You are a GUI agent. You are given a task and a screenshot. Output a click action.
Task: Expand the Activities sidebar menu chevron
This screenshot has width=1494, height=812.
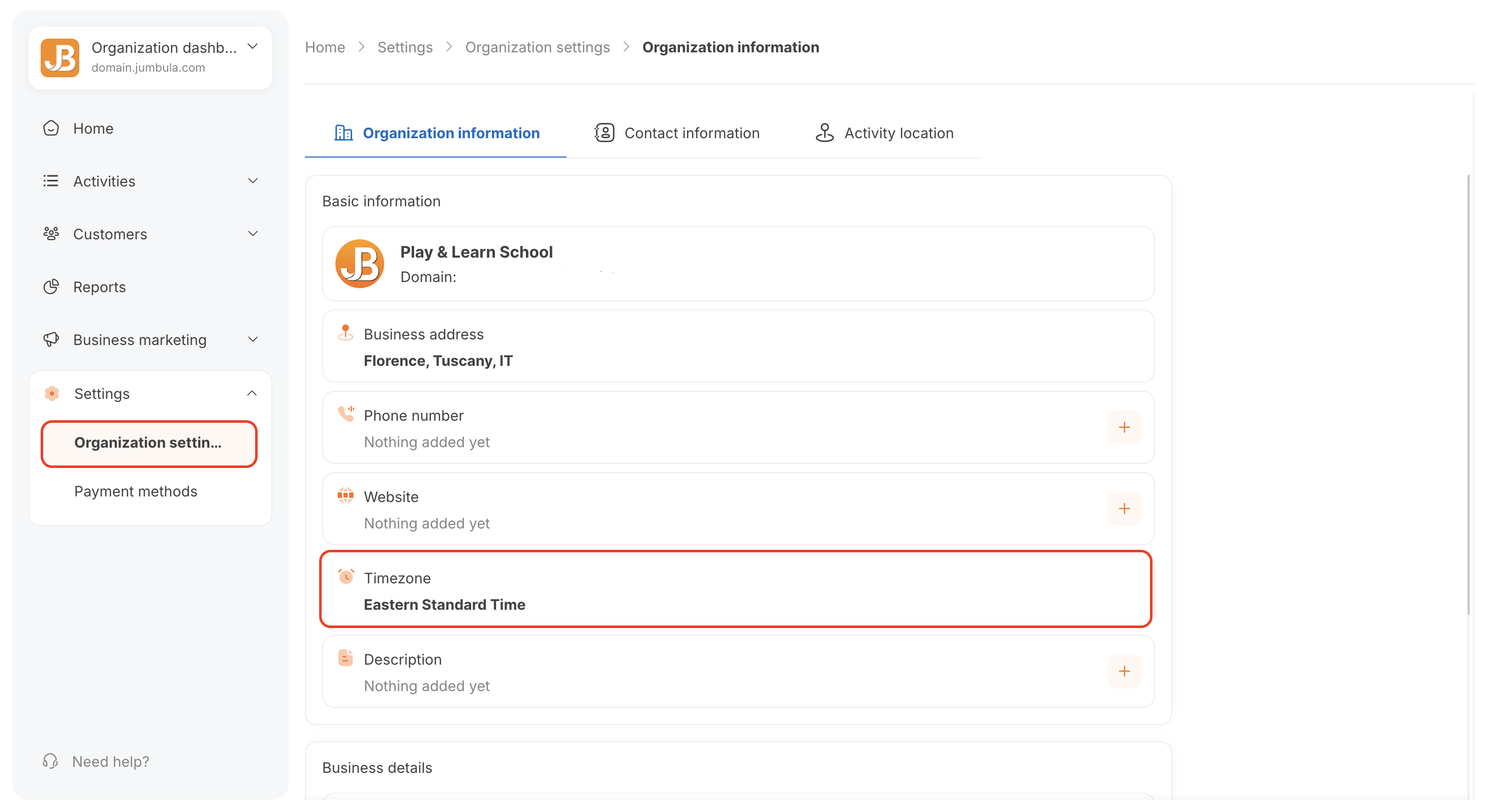pyautogui.click(x=253, y=181)
